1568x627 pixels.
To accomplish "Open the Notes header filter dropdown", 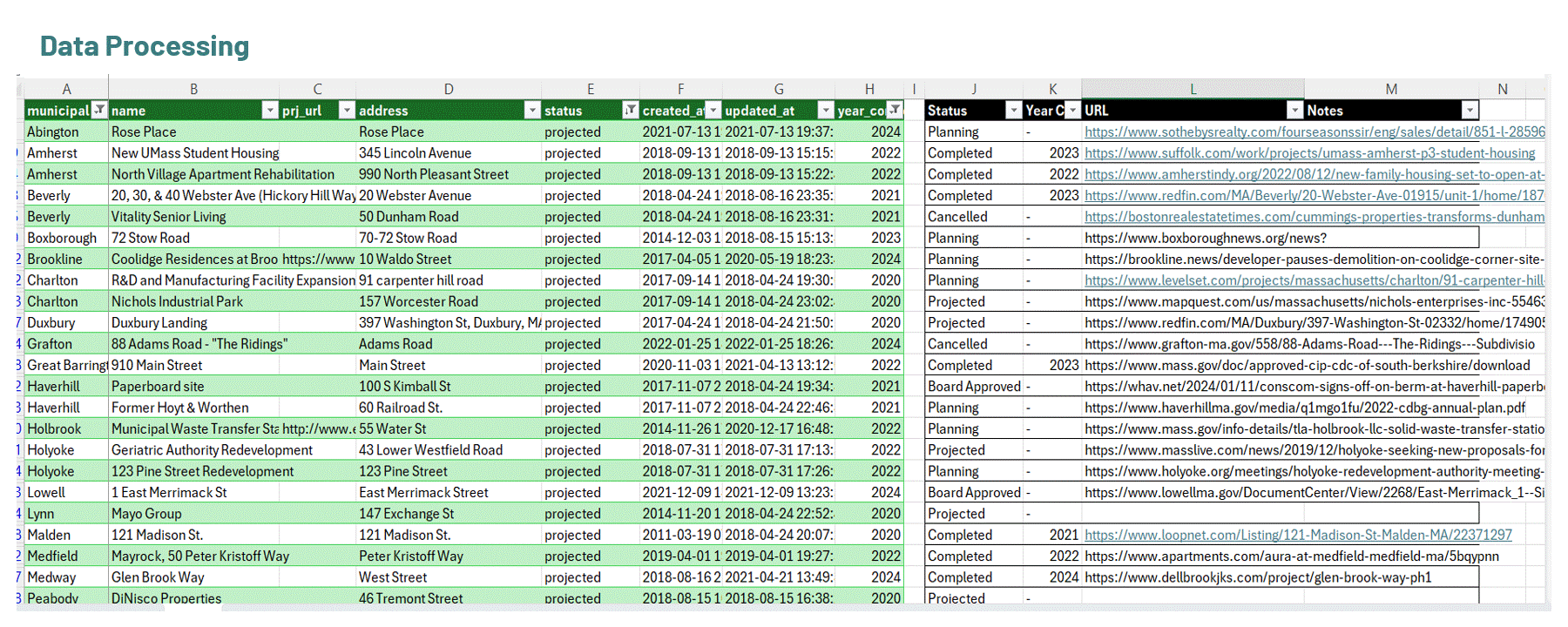I will point(1470,111).
